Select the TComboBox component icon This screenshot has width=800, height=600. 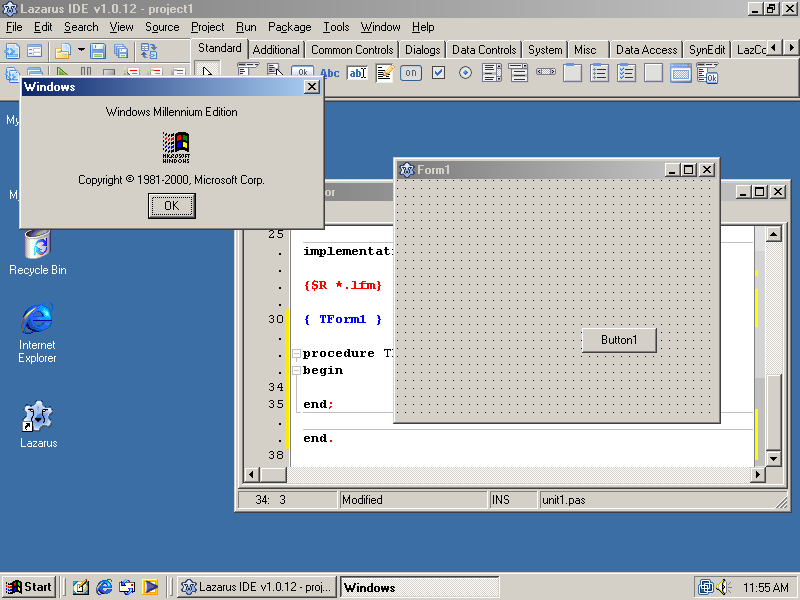click(x=518, y=73)
